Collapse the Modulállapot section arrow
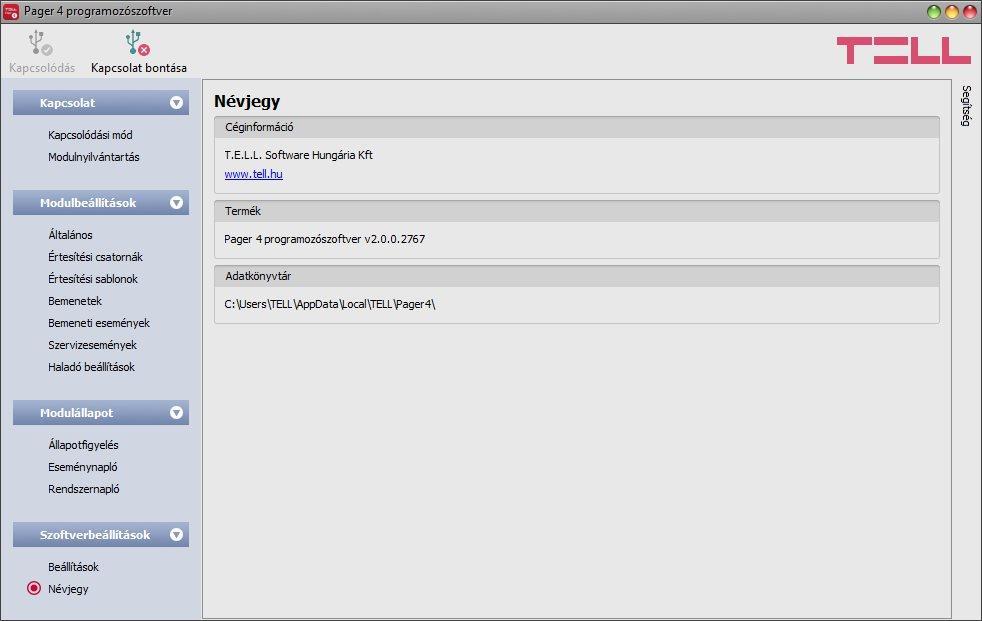 pyautogui.click(x=177, y=413)
